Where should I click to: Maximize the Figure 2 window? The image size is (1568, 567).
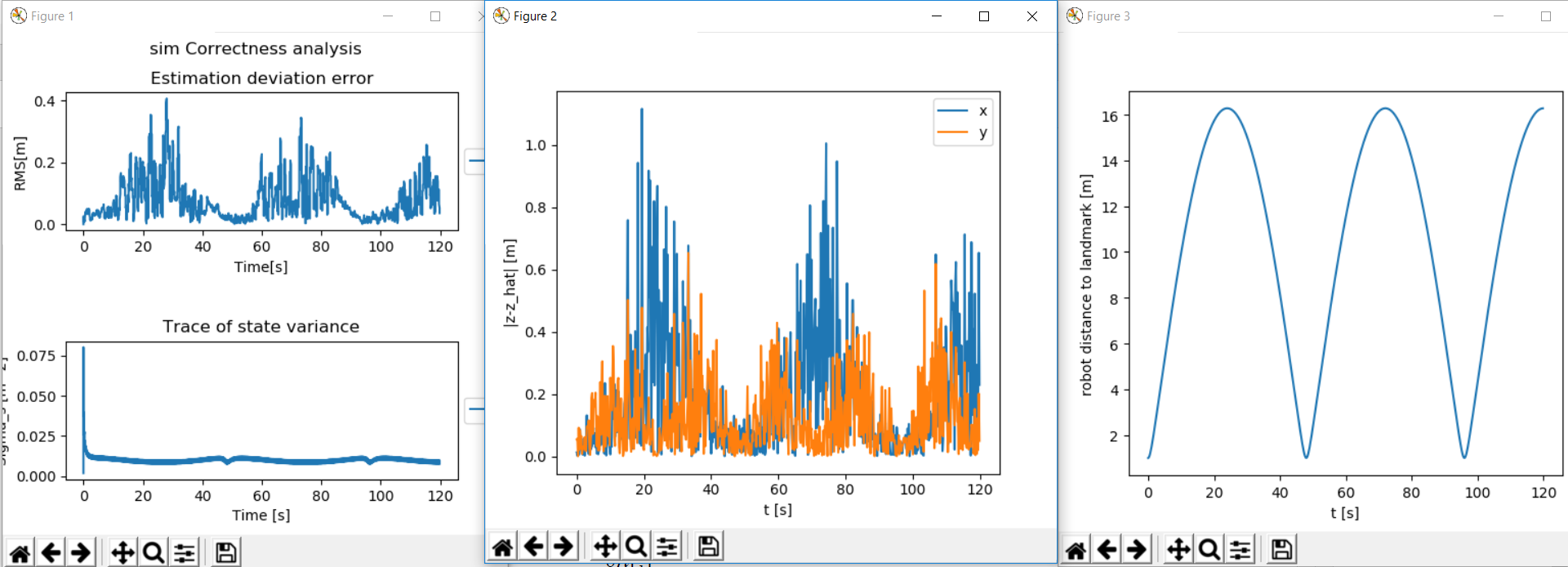point(984,16)
